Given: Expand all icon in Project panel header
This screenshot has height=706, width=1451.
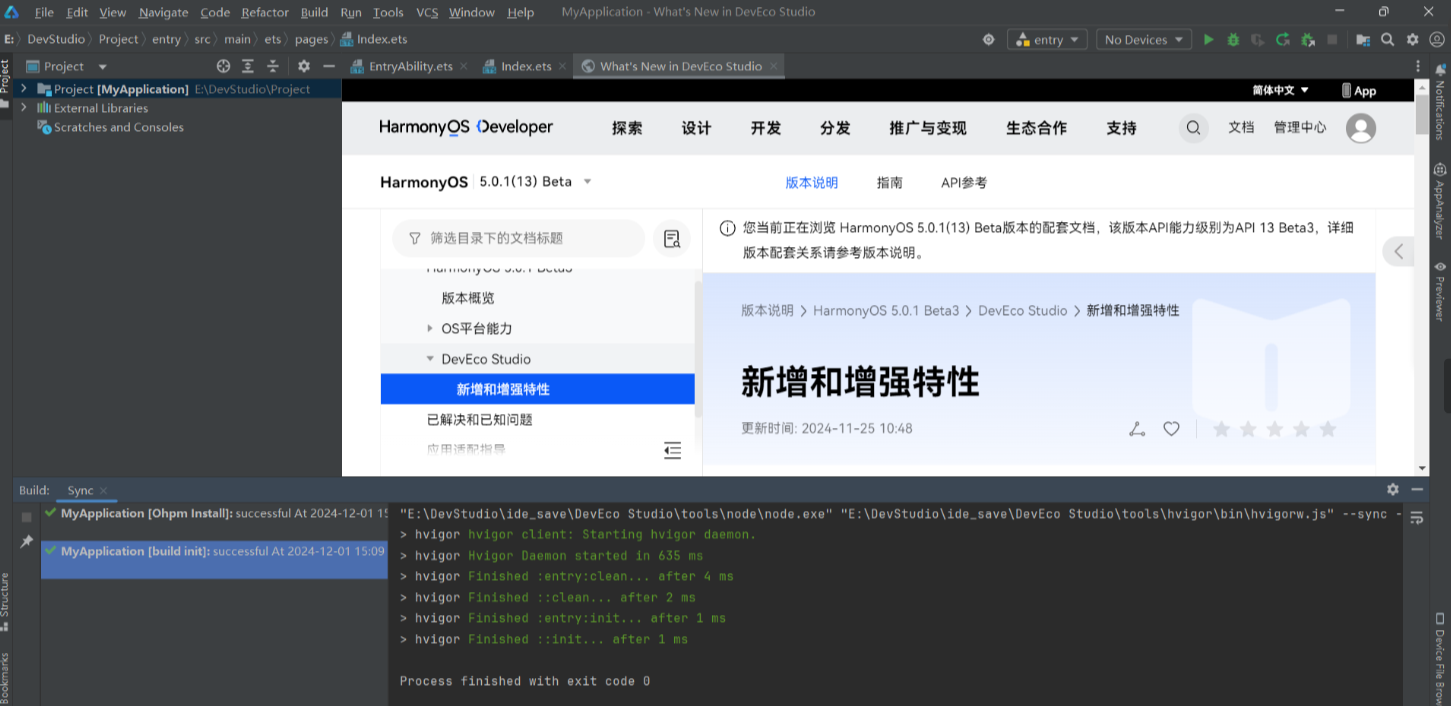Looking at the screenshot, I should click(248, 66).
